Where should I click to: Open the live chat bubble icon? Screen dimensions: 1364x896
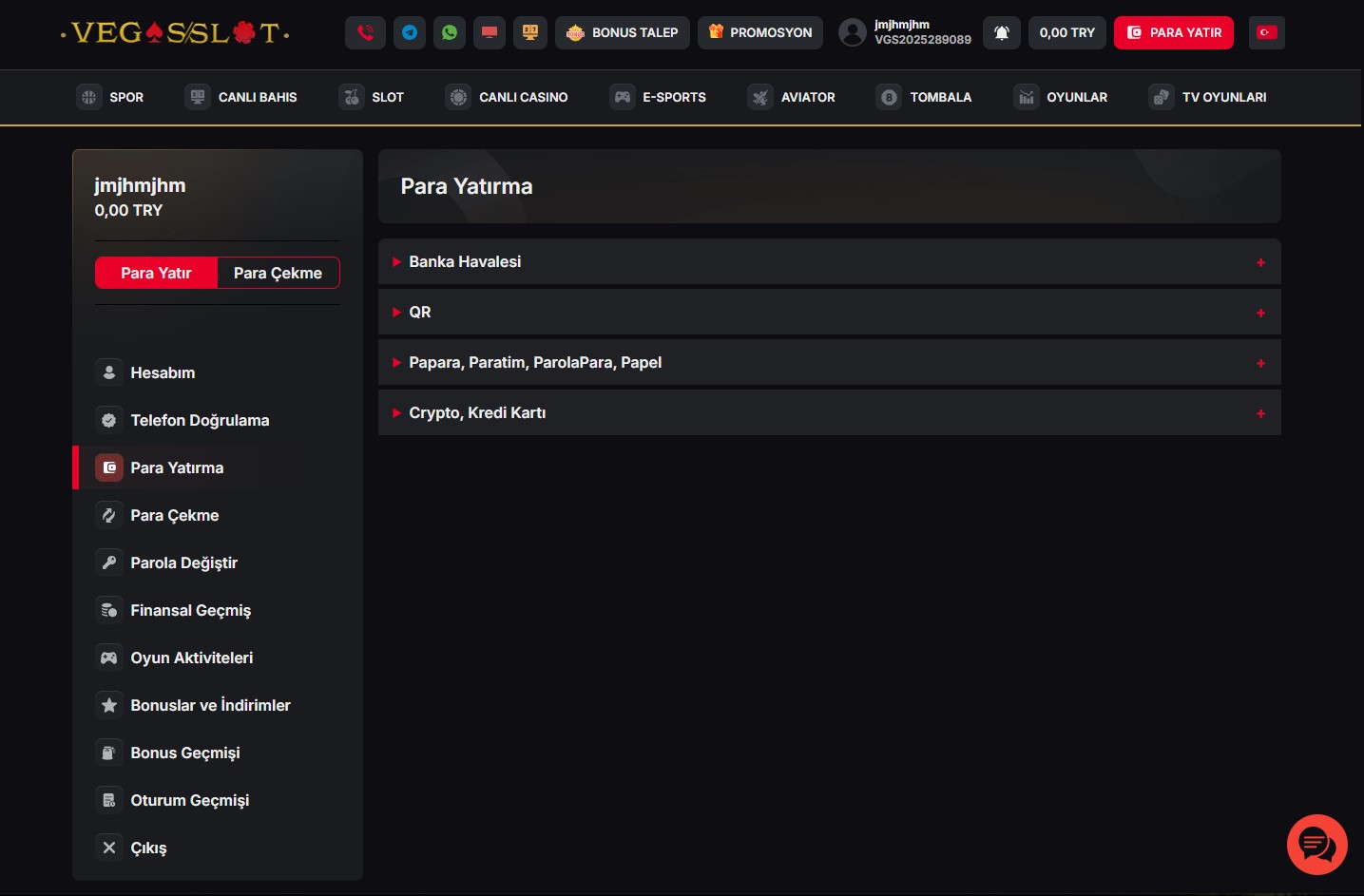[1316, 844]
